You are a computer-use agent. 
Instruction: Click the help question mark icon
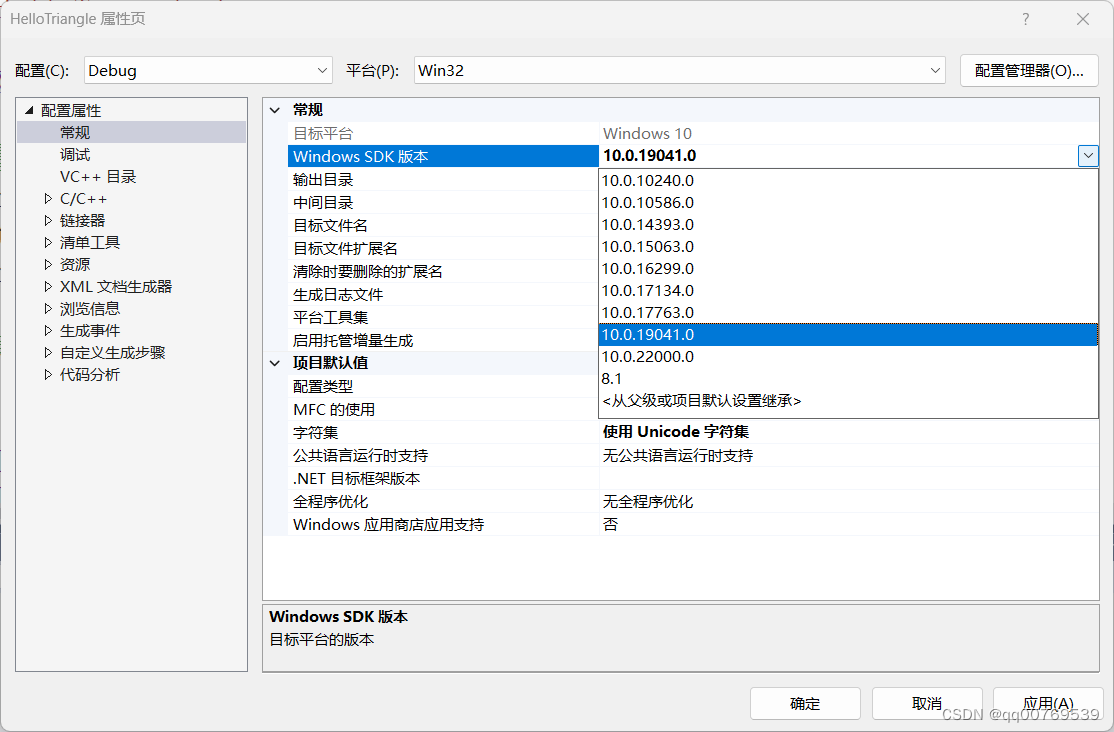click(x=1025, y=19)
